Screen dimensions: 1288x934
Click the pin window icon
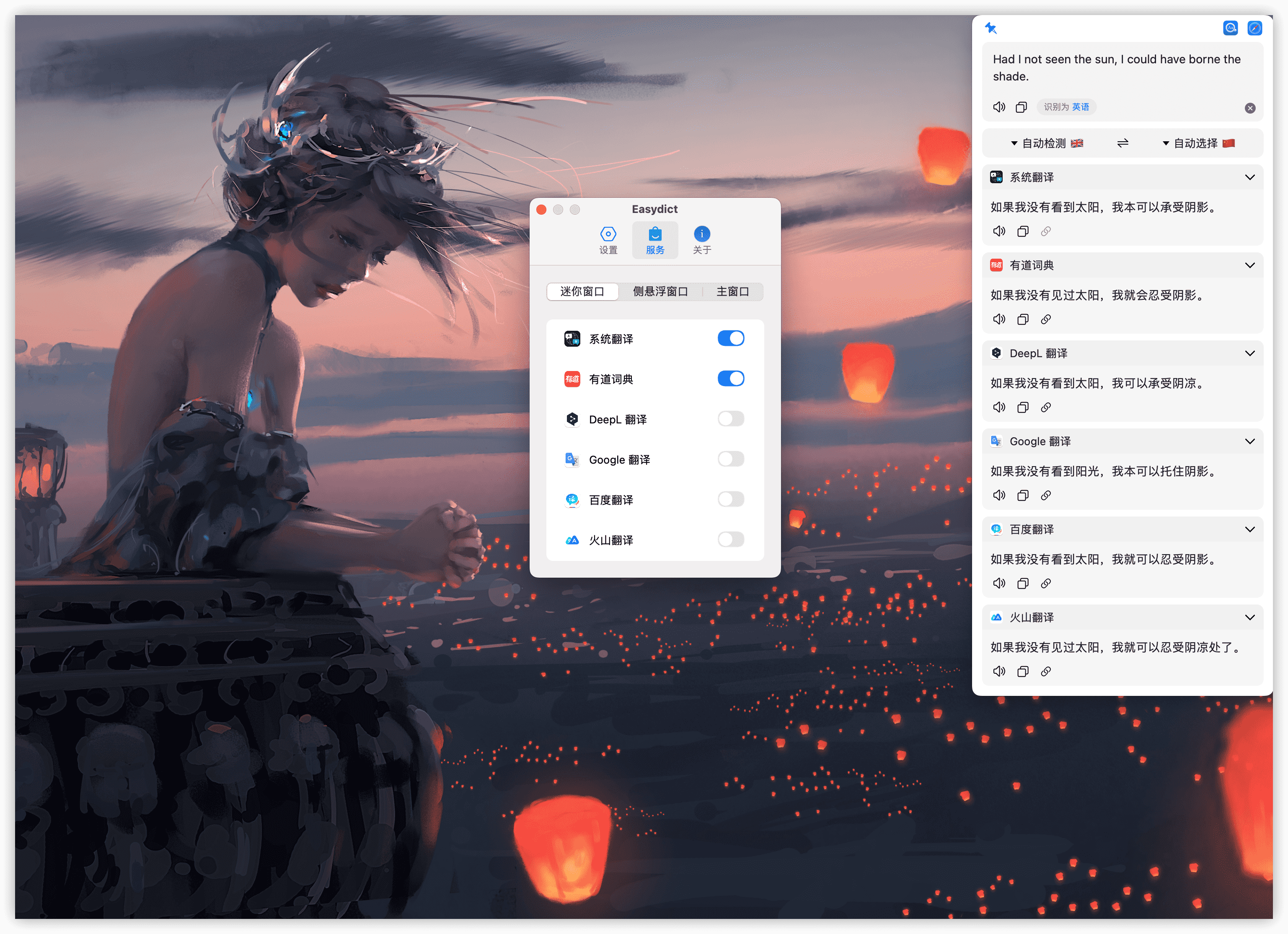[991, 28]
